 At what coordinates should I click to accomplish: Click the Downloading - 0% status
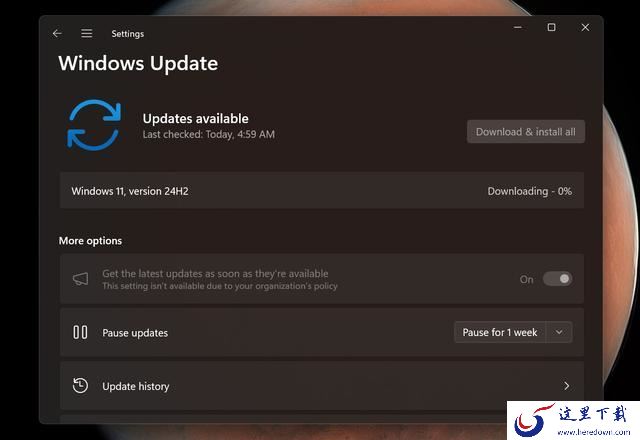click(x=529, y=191)
